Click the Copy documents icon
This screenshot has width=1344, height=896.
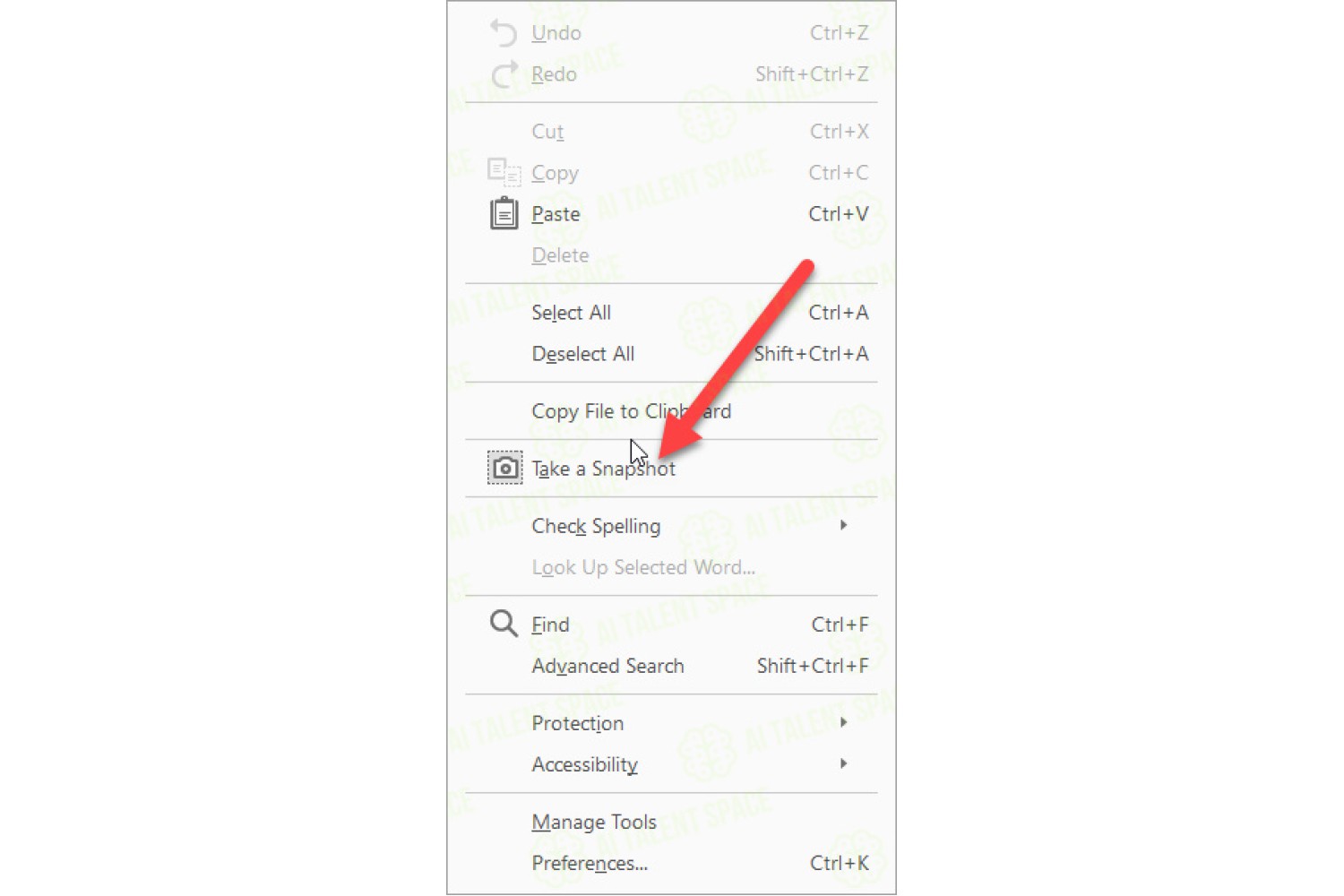[x=504, y=171]
